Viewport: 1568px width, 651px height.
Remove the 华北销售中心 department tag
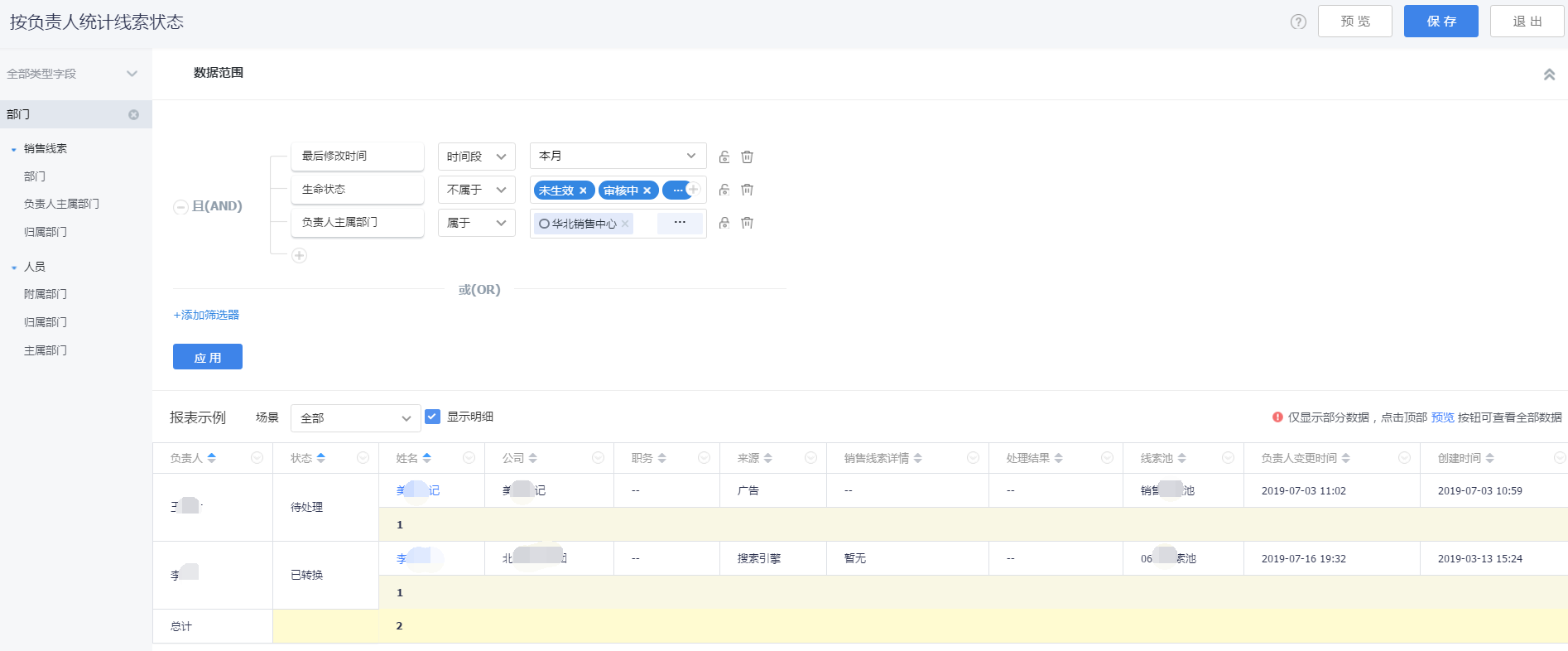625,224
